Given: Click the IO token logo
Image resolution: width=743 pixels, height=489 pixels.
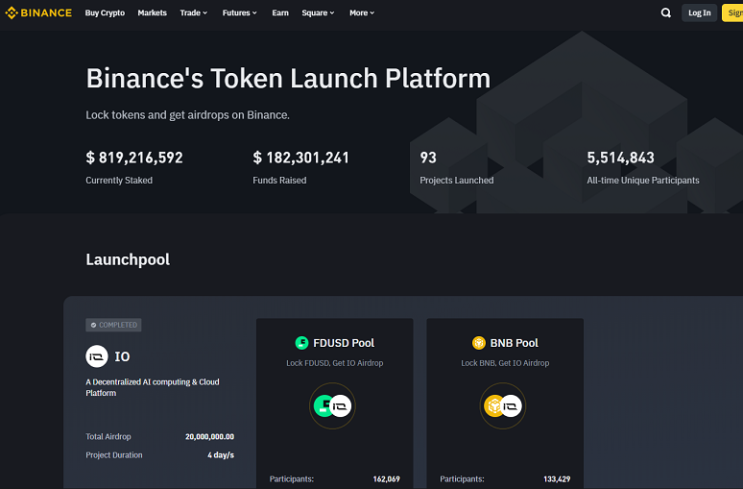Looking at the screenshot, I should [x=97, y=356].
